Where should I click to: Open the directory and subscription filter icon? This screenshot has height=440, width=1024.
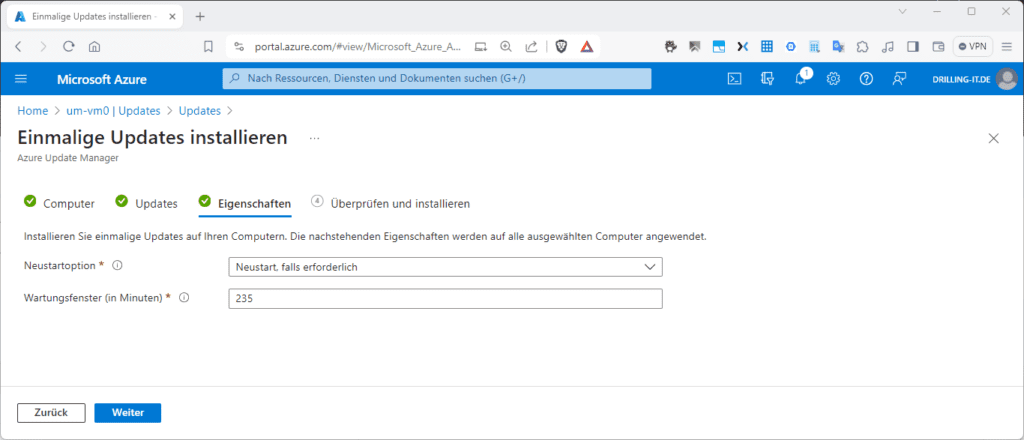[x=767, y=79]
